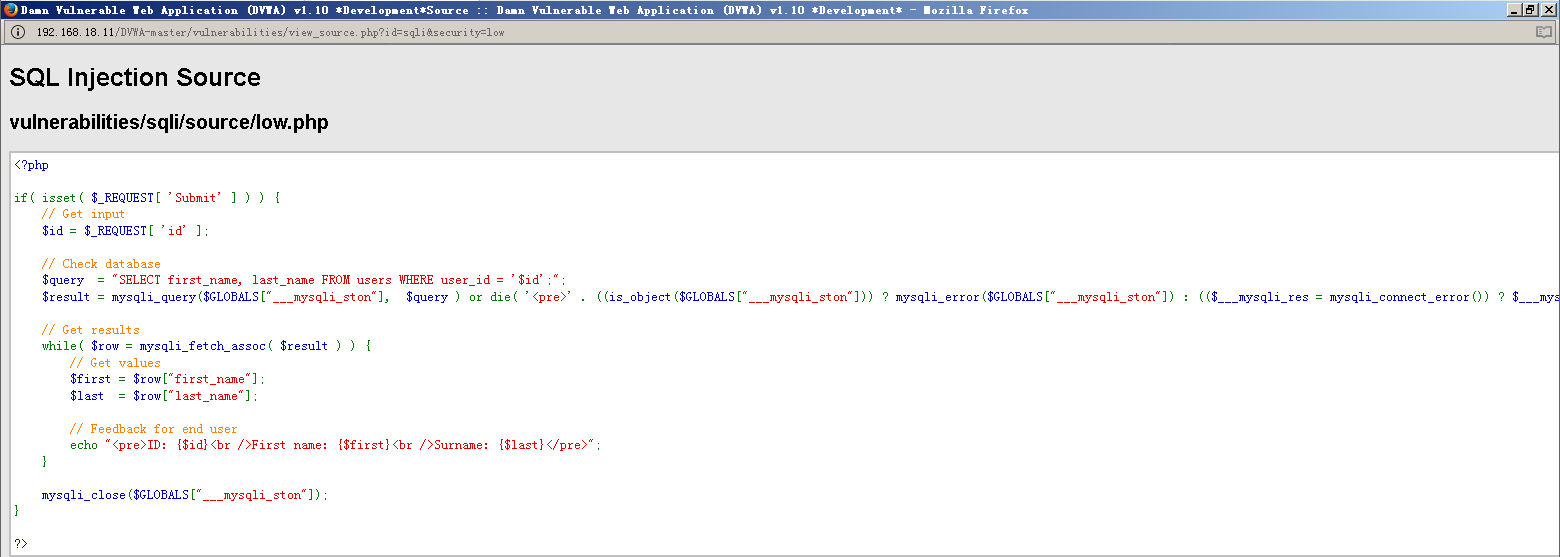Click the '// Feedback for end user' comment

pos(153,429)
